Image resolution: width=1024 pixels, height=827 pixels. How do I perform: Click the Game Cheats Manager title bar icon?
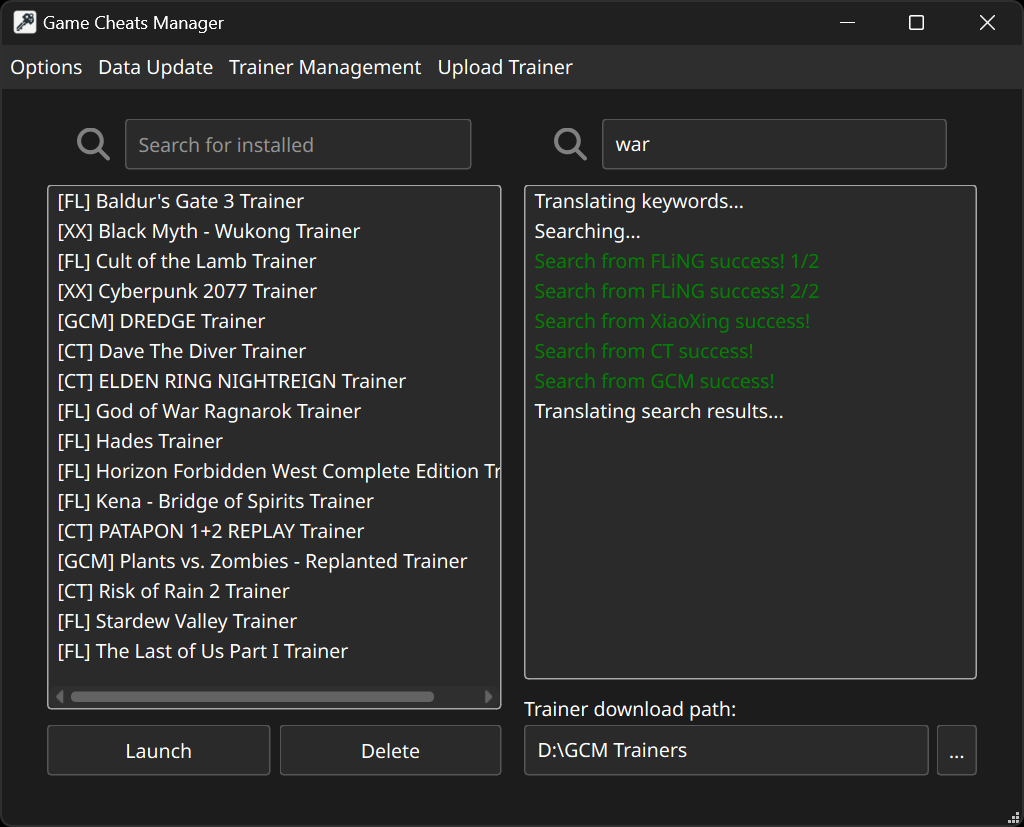24,21
